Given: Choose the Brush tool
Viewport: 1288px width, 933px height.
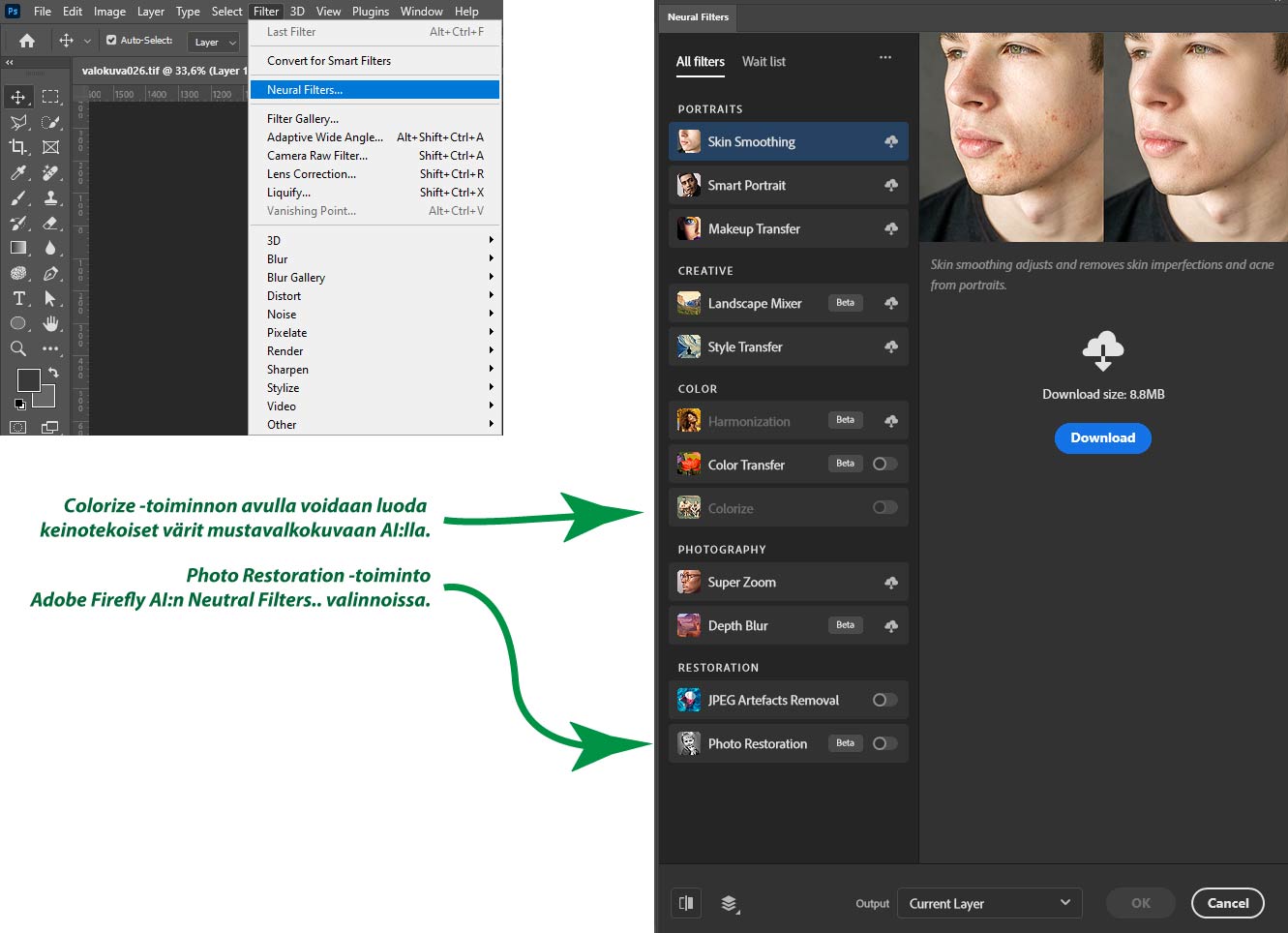Looking at the screenshot, I should click(18, 197).
